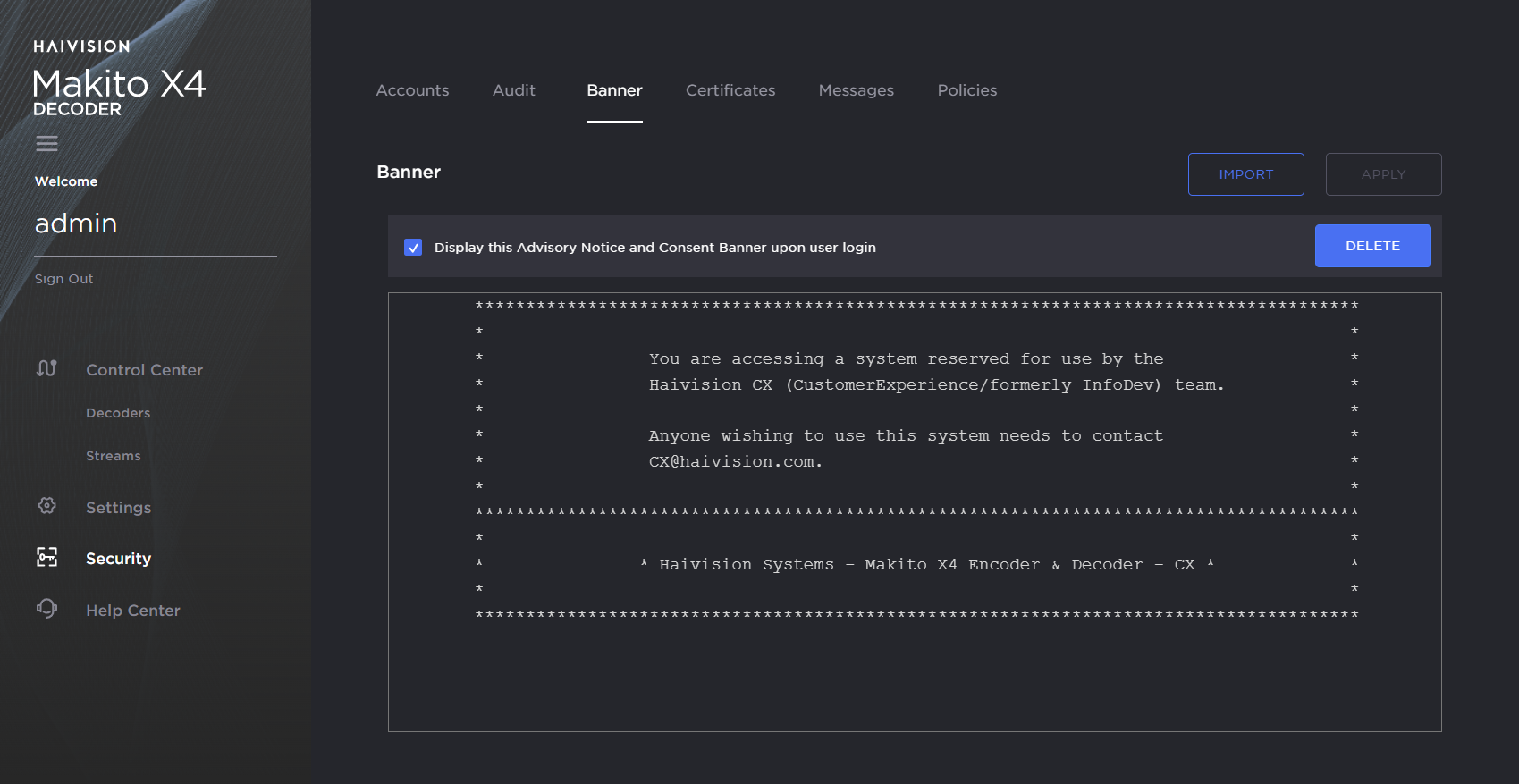Uncheck the Display Advisory Notice banner checkbox

413,248
